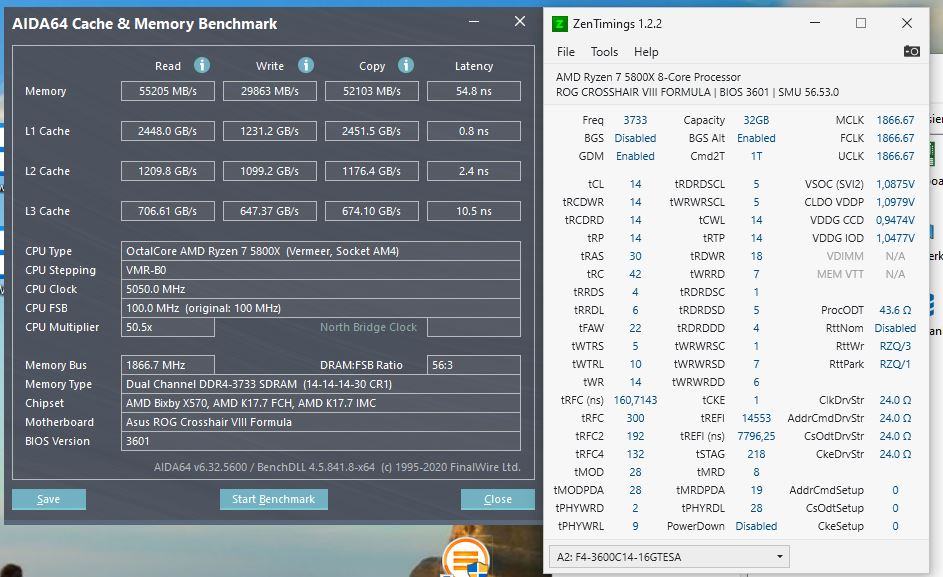This screenshot has width=943, height=577.
Task: Click the CPU Multiplier value 50.5x
Action: click(x=168, y=327)
